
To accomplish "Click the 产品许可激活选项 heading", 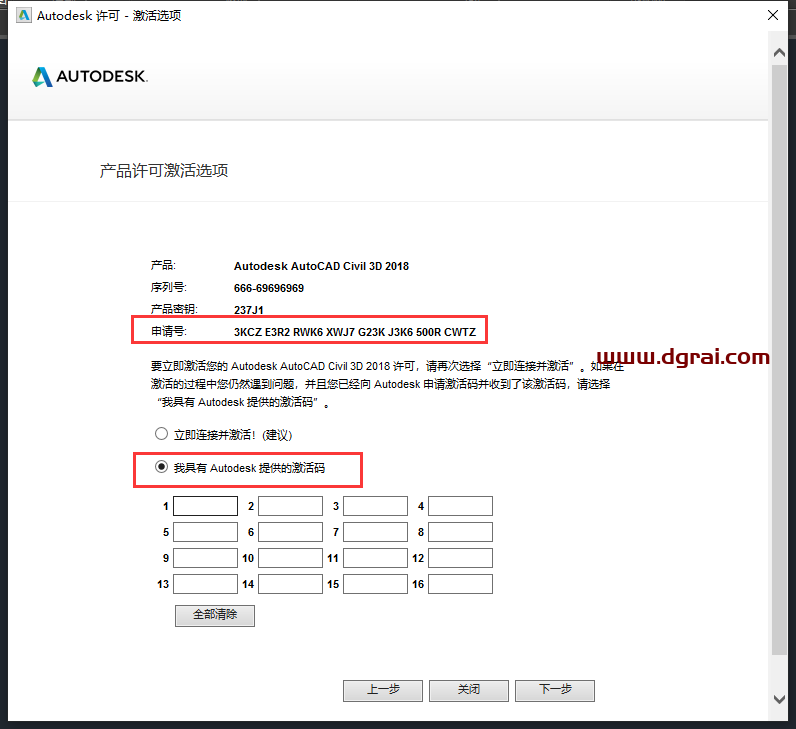I will coord(164,171).
